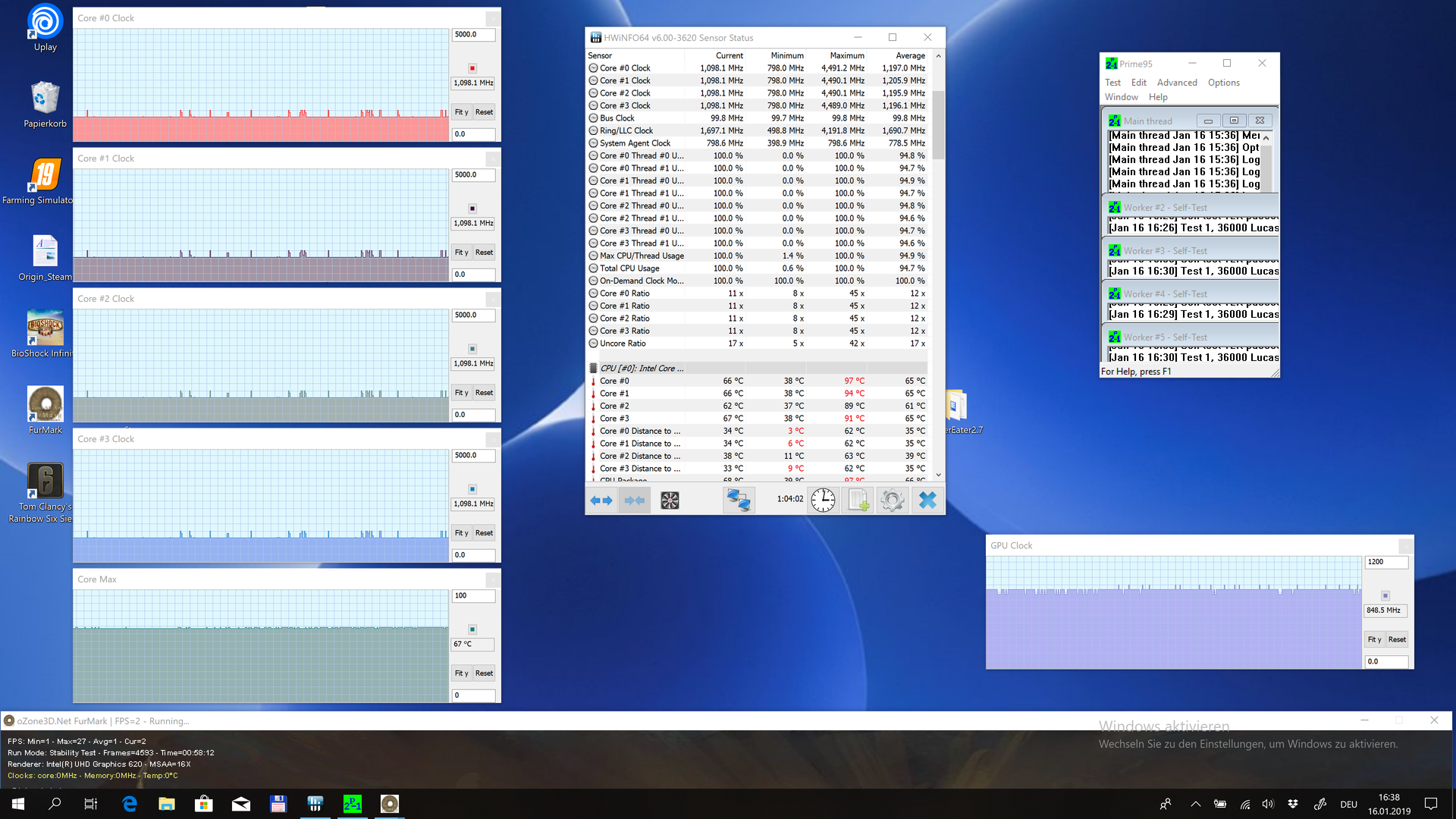This screenshot has width=1456, height=819.
Task: Click max value field in Core #1 Clock
Action: point(473,175)
